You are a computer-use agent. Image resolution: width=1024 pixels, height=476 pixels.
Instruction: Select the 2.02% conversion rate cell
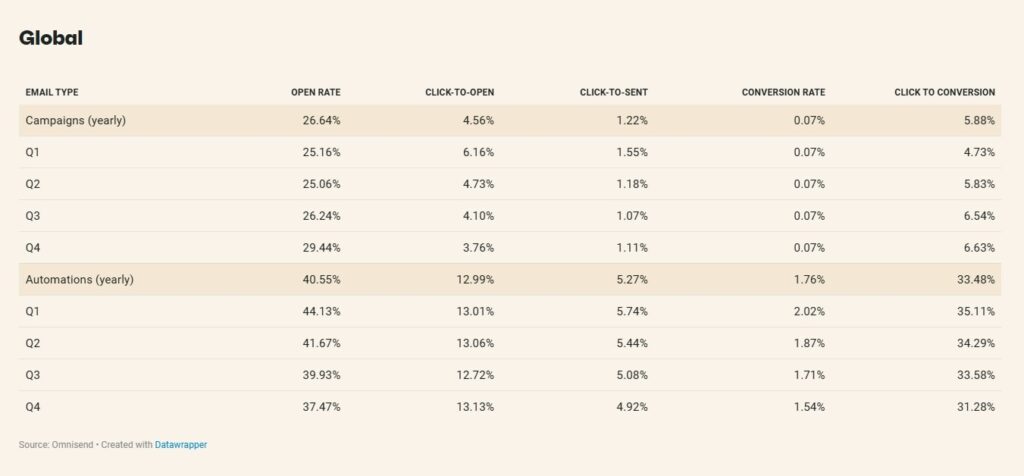pyautogui.click(x=808, y=312)
